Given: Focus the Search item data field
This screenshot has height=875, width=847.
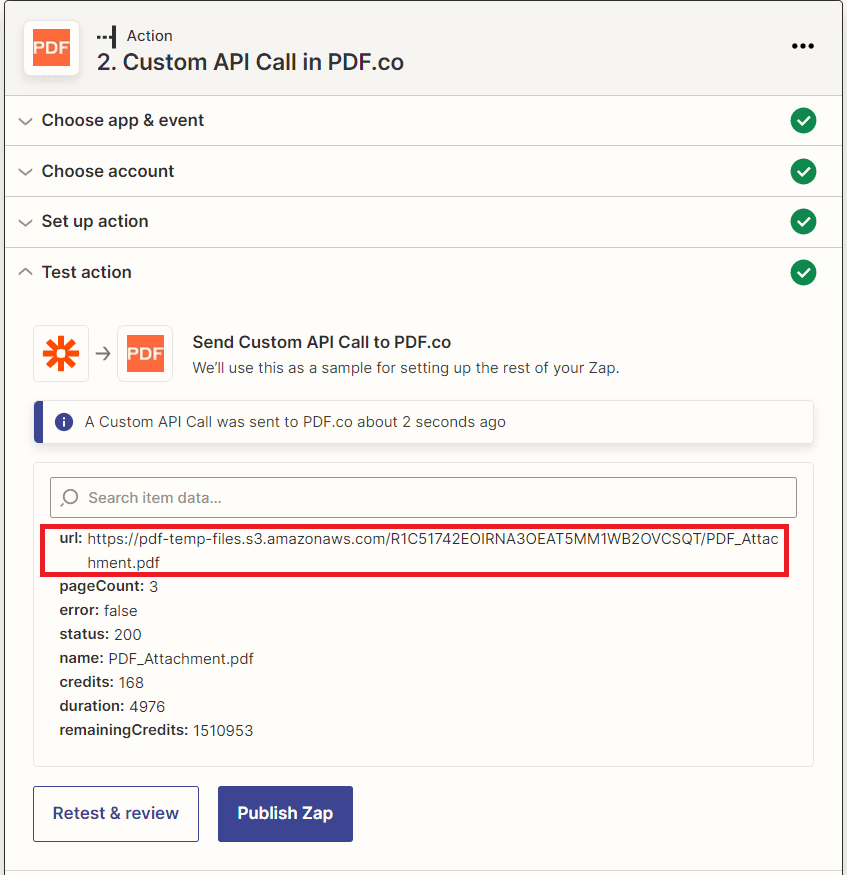Looking at the screenshot, I should click(x=430, y=497).
